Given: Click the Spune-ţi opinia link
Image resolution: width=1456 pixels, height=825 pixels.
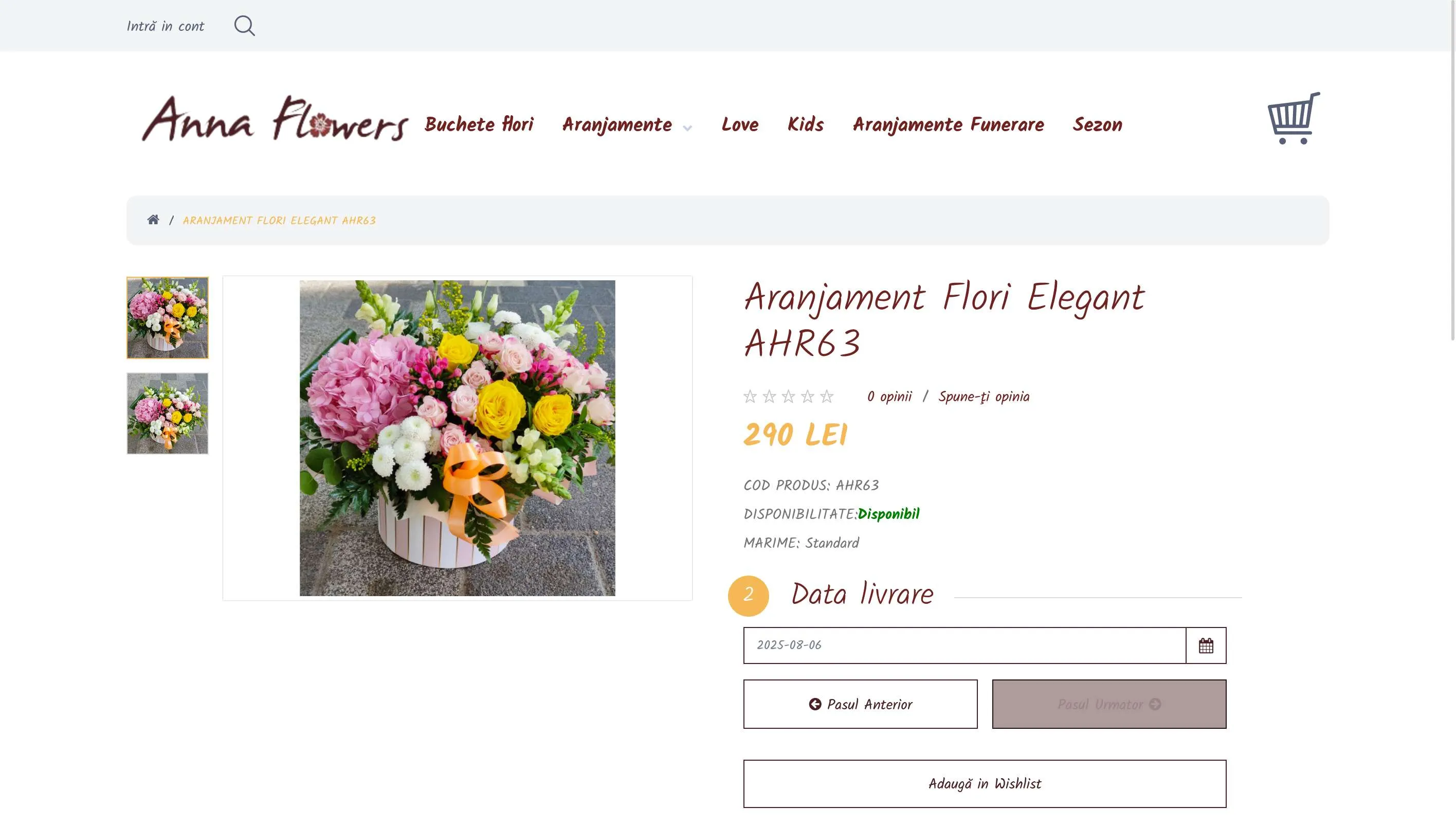Looking at the screenshot, I should (x=984, y=397).
